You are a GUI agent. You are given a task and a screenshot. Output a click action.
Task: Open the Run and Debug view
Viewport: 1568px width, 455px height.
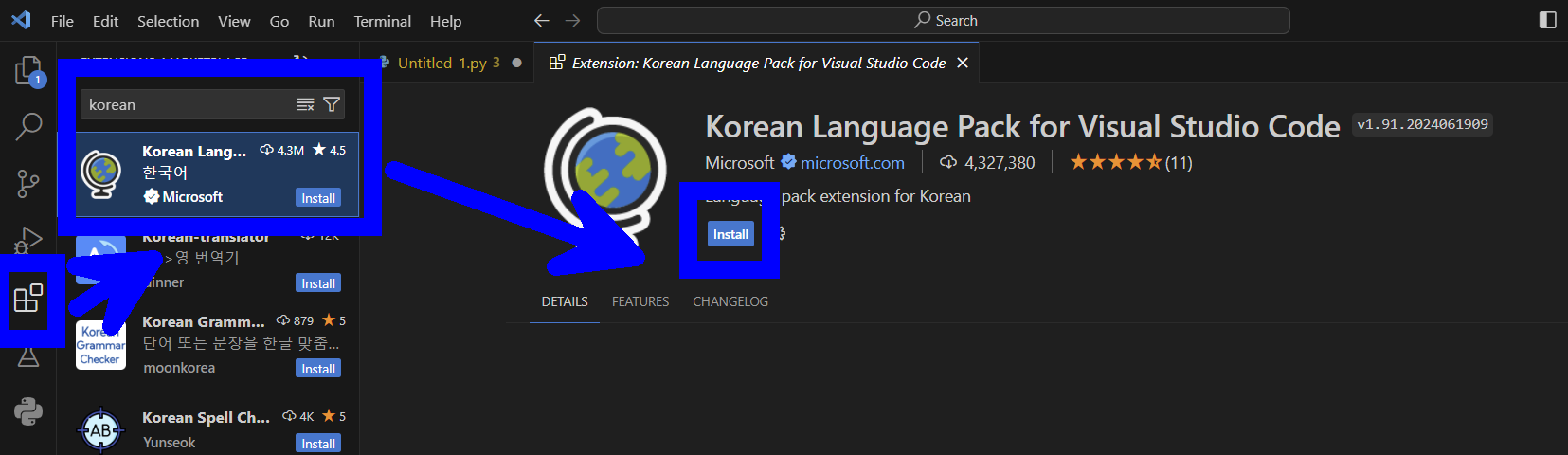coord(28,240)
